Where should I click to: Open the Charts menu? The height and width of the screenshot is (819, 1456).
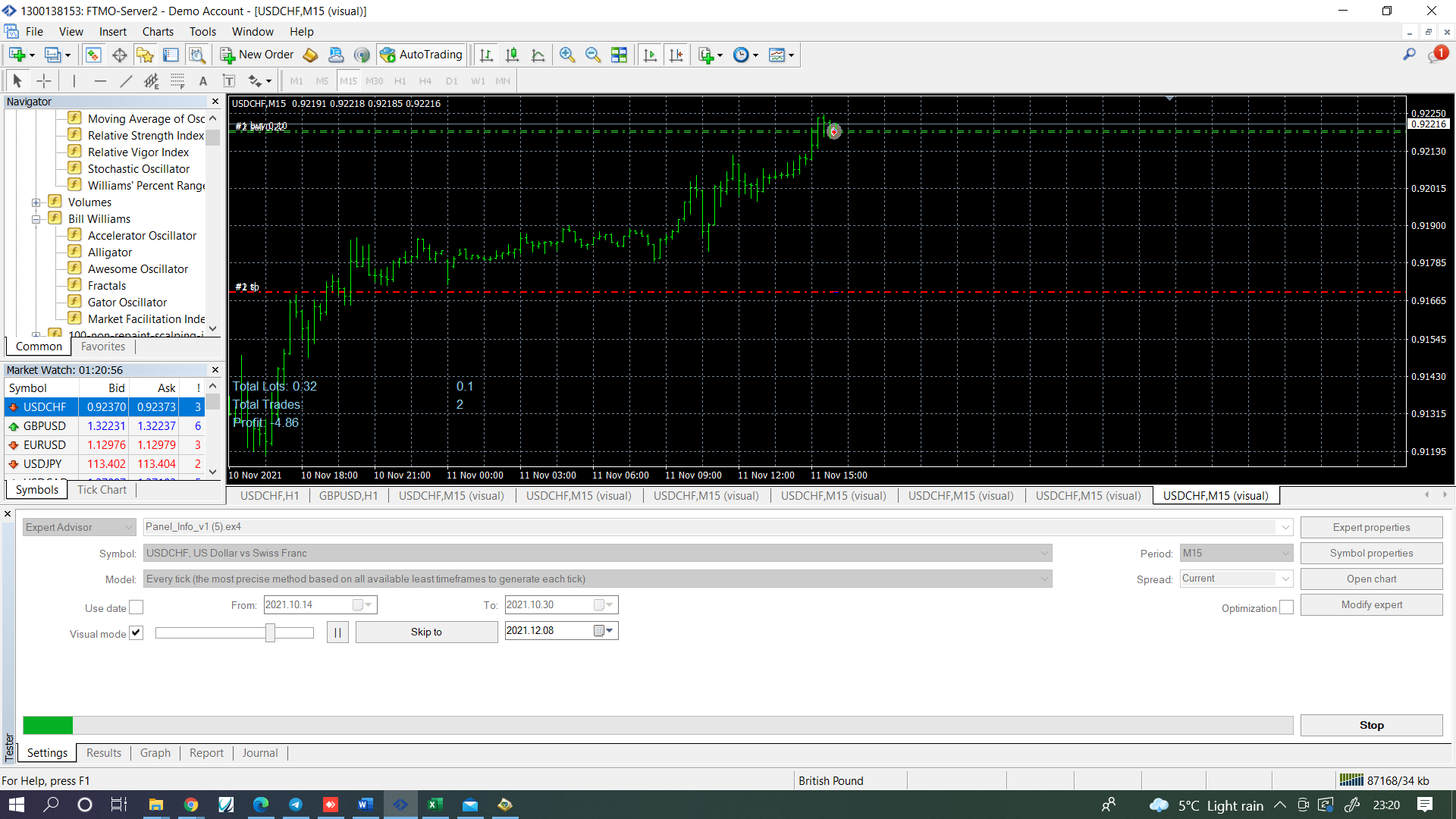coord(158,32)
